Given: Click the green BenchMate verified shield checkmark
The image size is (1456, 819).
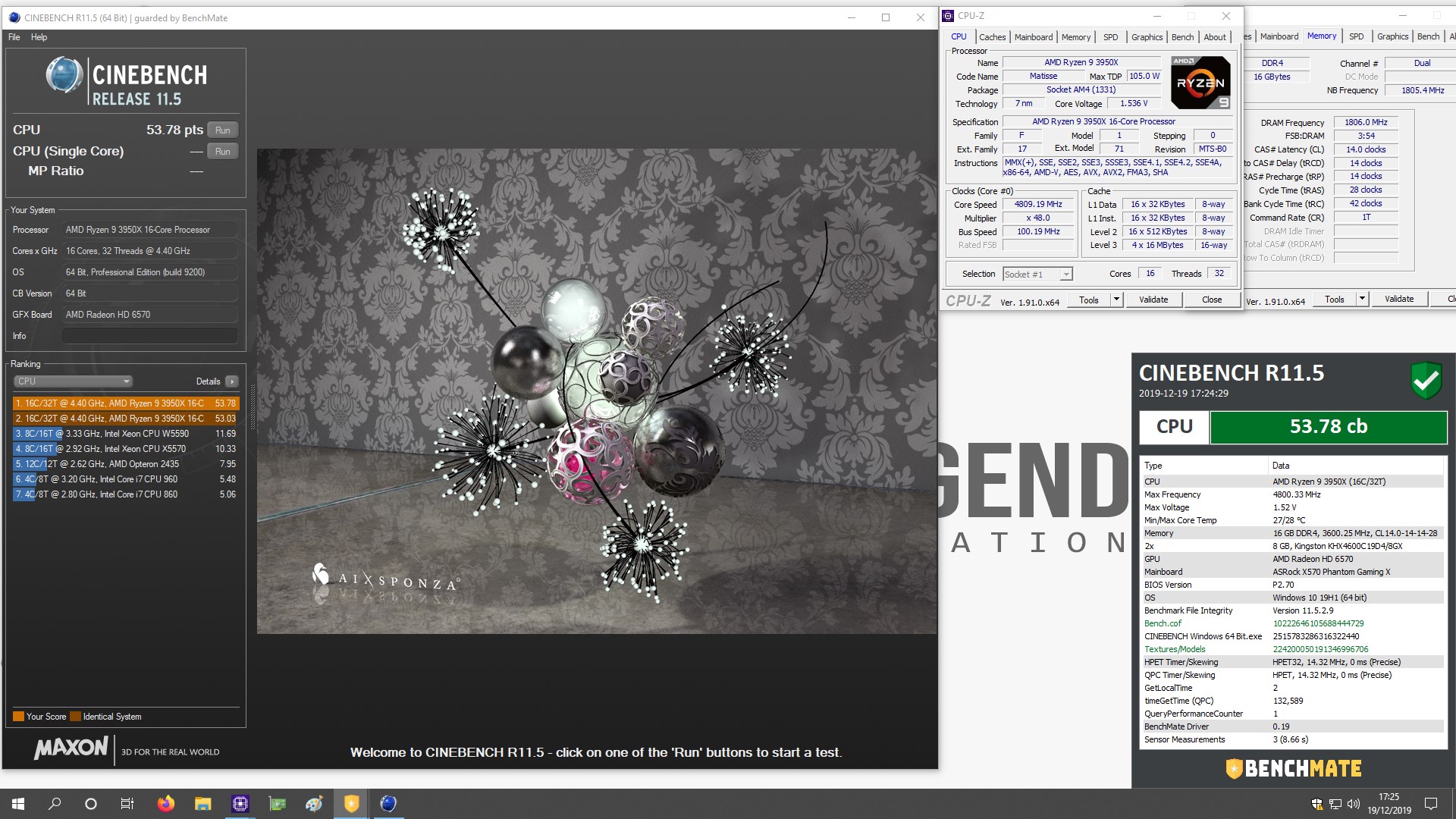Looking at the screenshot, I should 1426,381.
